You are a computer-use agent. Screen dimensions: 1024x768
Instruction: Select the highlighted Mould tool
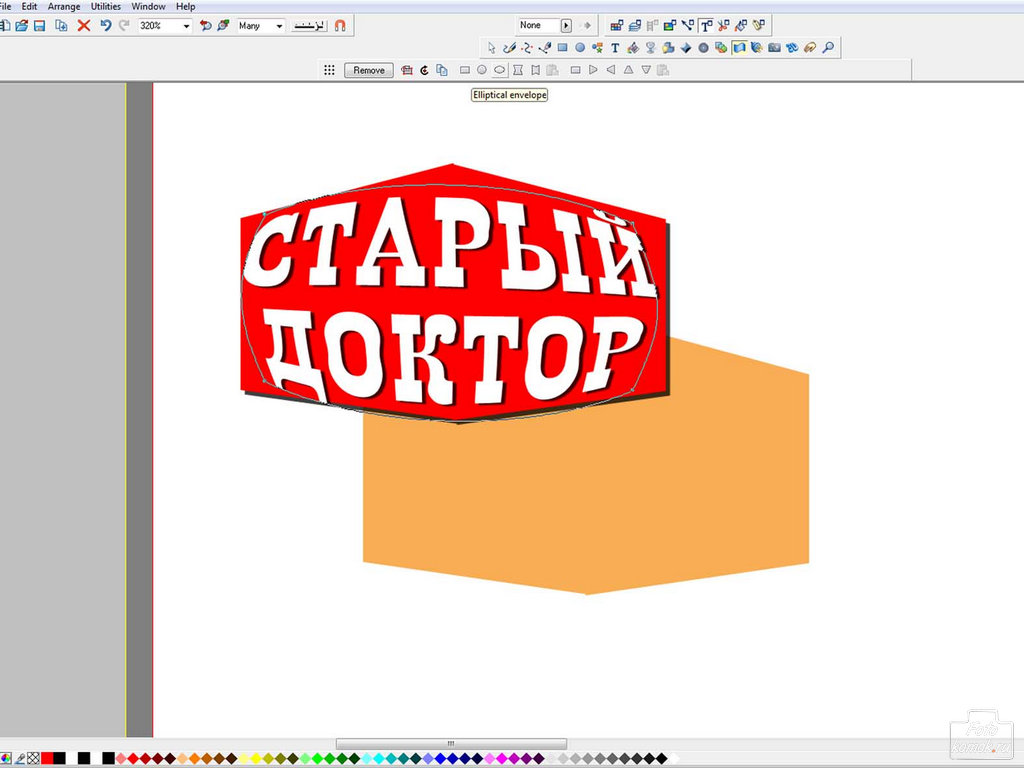739,47
